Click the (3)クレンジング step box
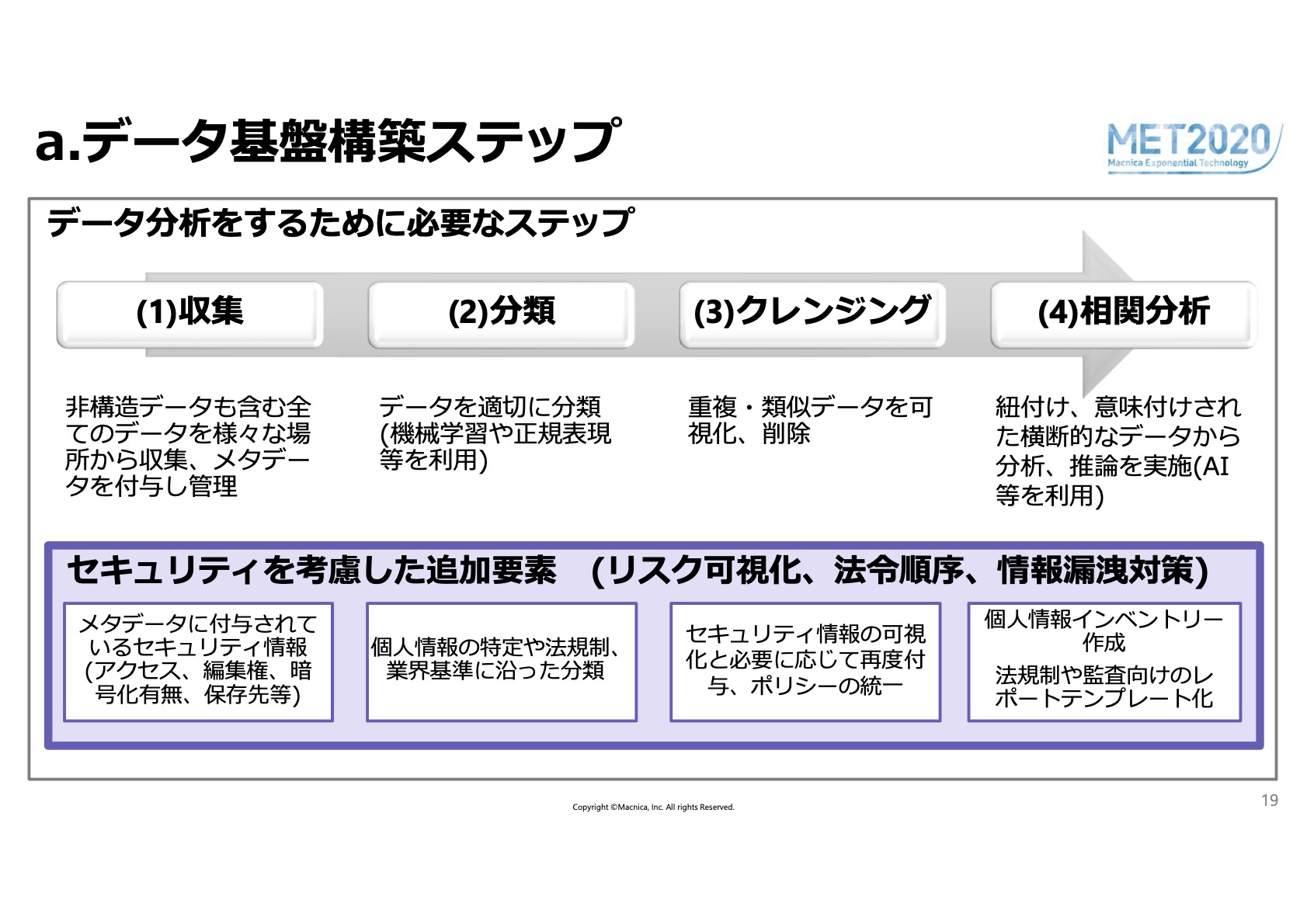 tap(812, 314)
